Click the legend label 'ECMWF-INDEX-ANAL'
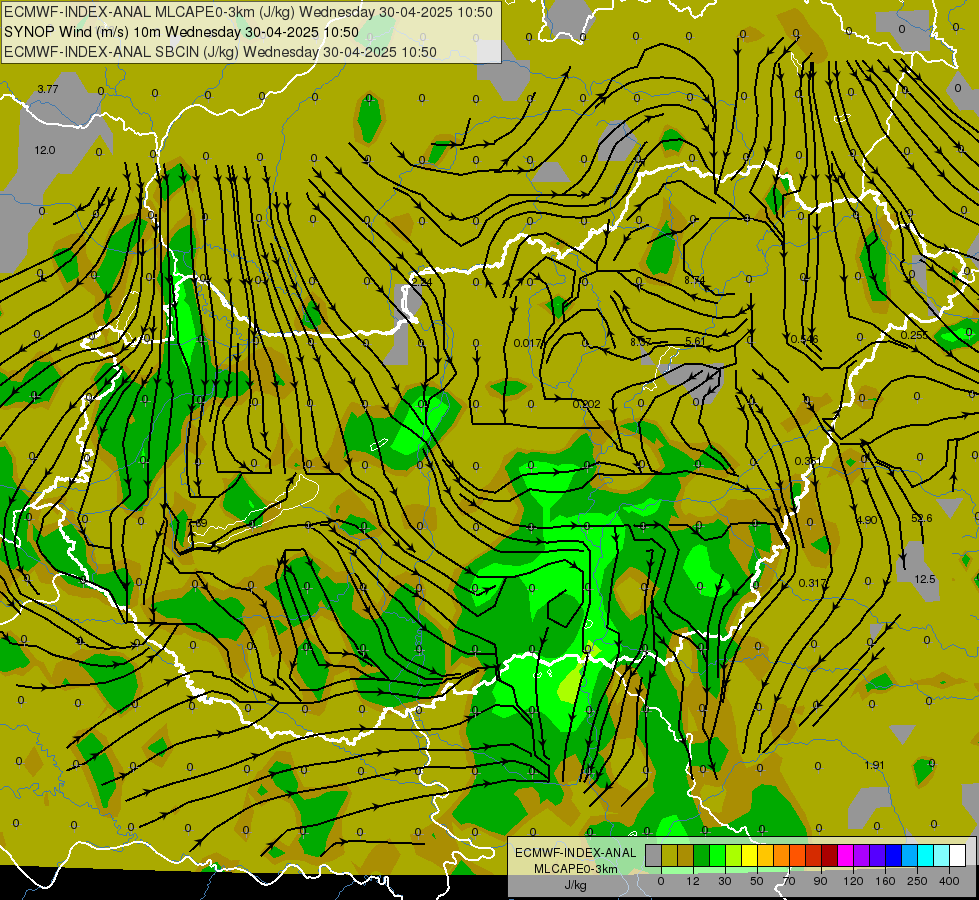 (576, 853)
